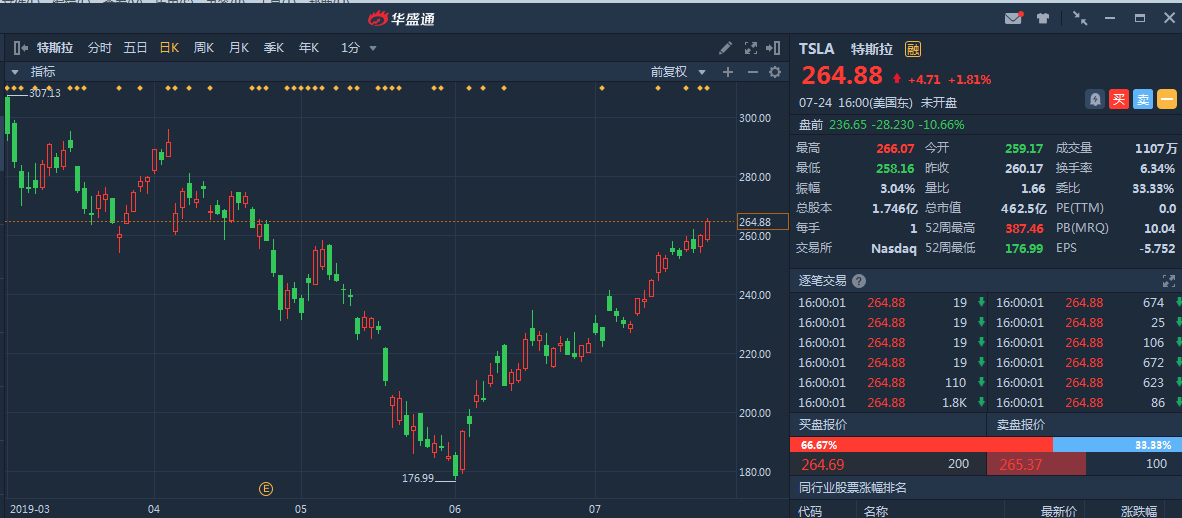Viewport: 1182px width, 518px height.
Task: Click the blue 卖 sell button
Action: tap(1143, 99)
